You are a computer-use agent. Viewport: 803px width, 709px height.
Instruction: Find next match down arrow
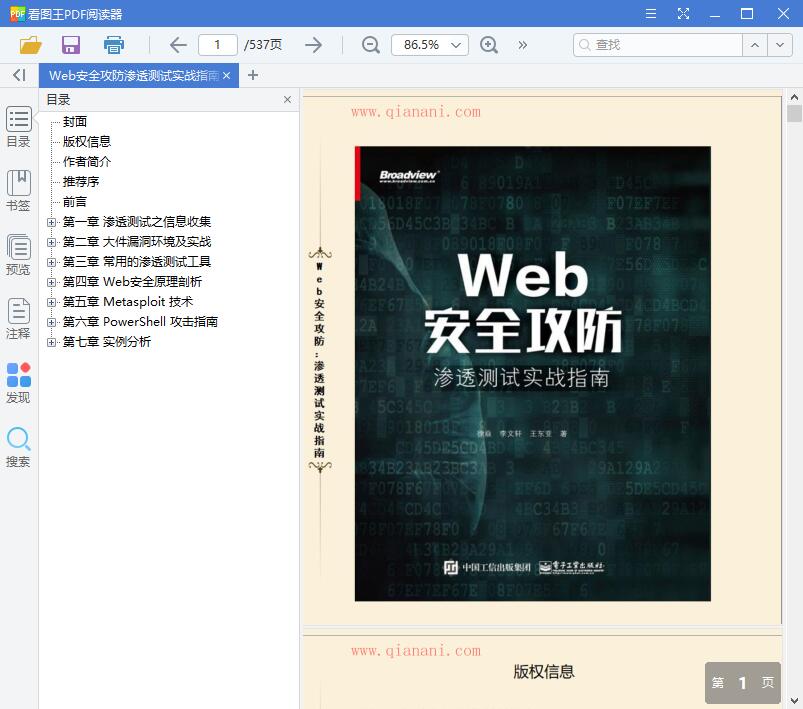[779, 45]
